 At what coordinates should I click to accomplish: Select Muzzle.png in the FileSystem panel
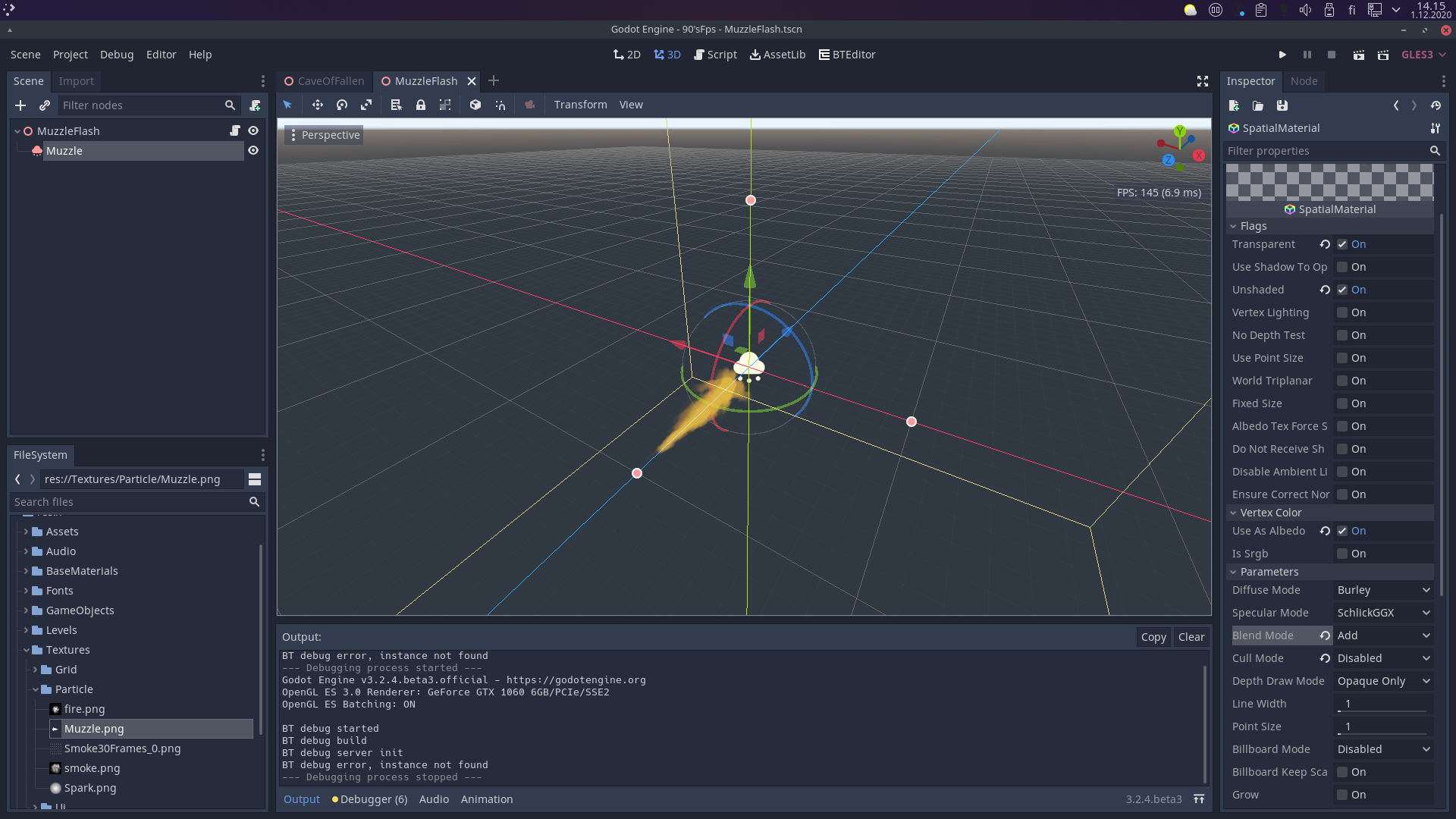pyautogui.click(x=94, y=729)
